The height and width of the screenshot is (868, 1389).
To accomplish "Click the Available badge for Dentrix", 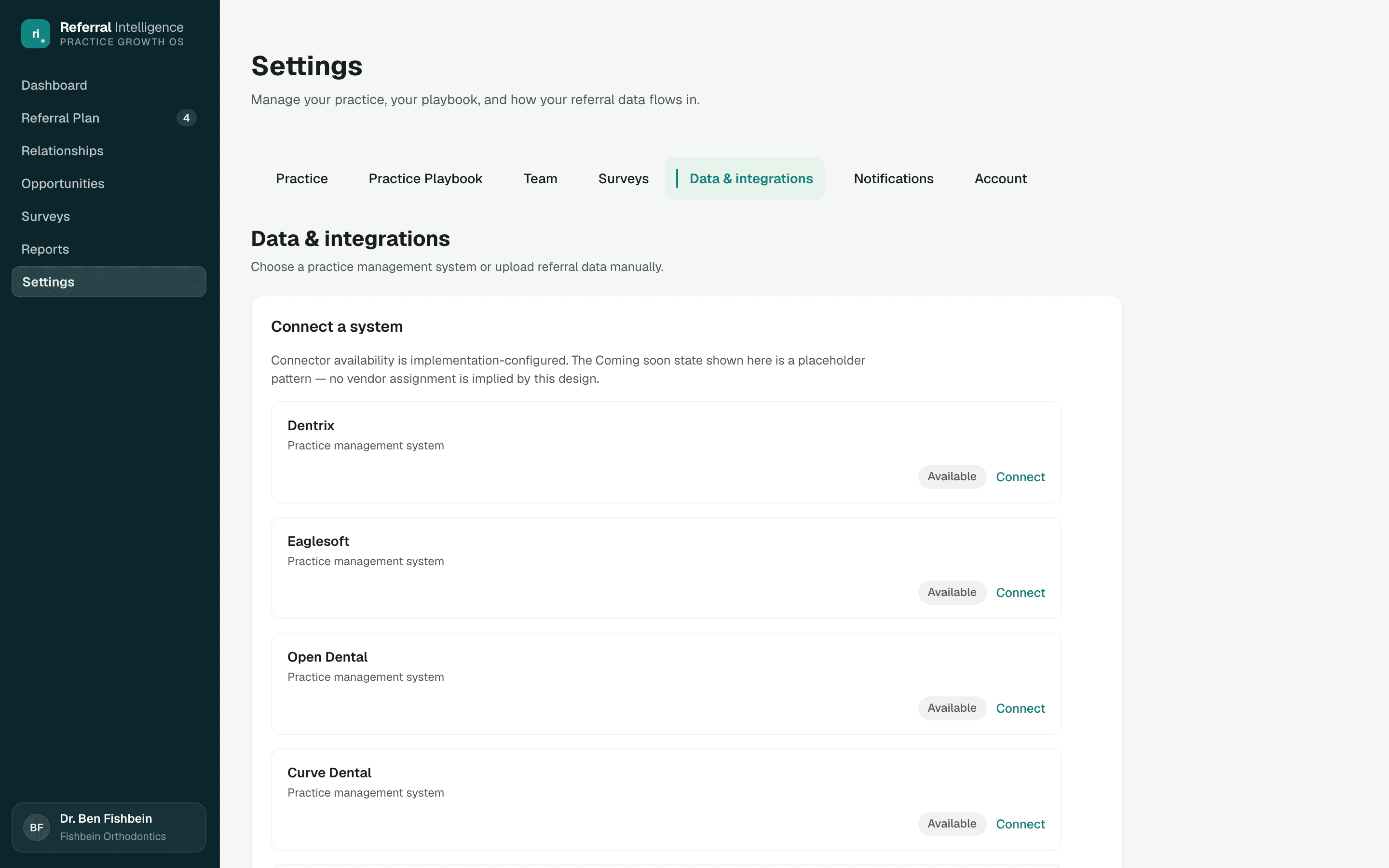I will (952, 476).
